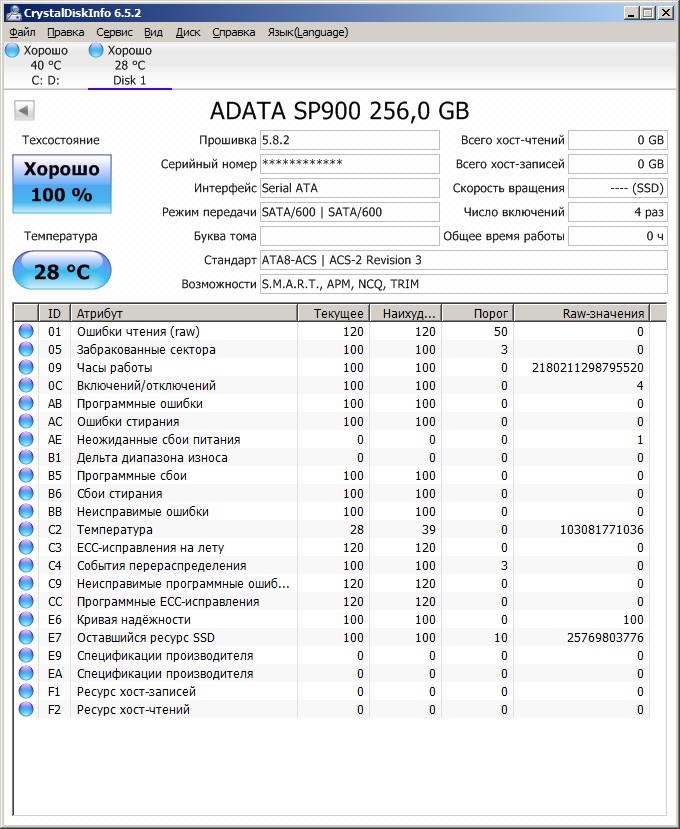Click status orb next to Температура attribute

pyautogui.click(x=26, y=529)
